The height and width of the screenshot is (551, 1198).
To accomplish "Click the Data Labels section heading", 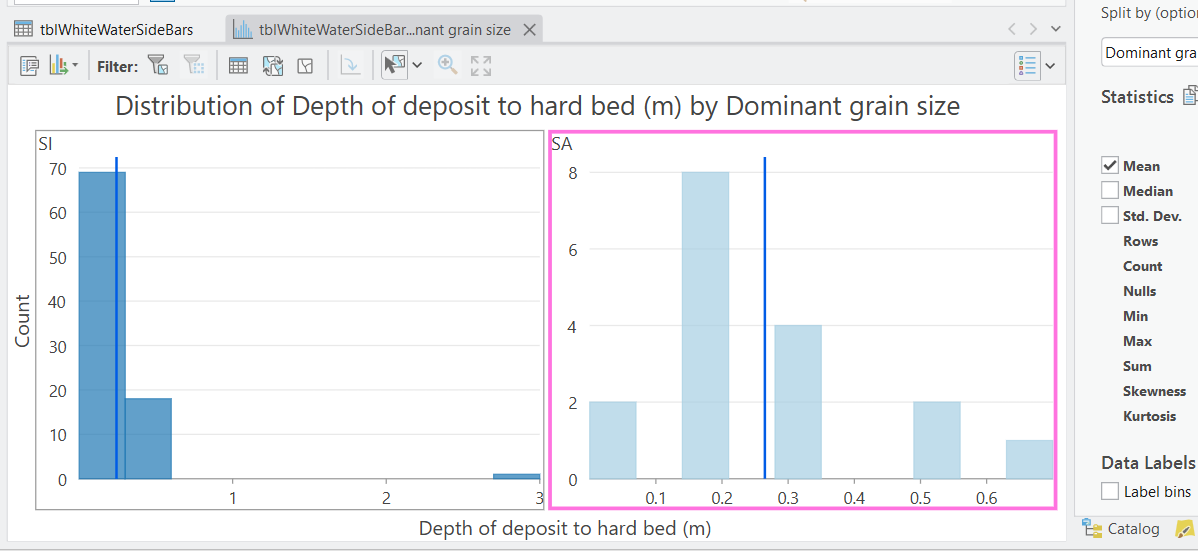I will [1148, 462].
